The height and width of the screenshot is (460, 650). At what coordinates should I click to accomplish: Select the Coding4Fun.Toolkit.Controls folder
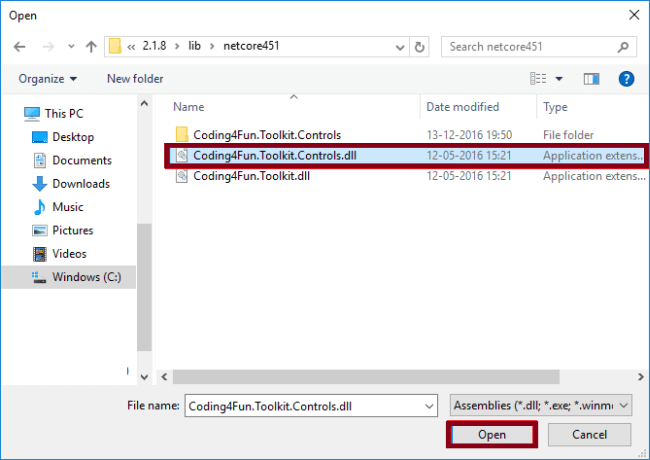(x=267, y=135)
